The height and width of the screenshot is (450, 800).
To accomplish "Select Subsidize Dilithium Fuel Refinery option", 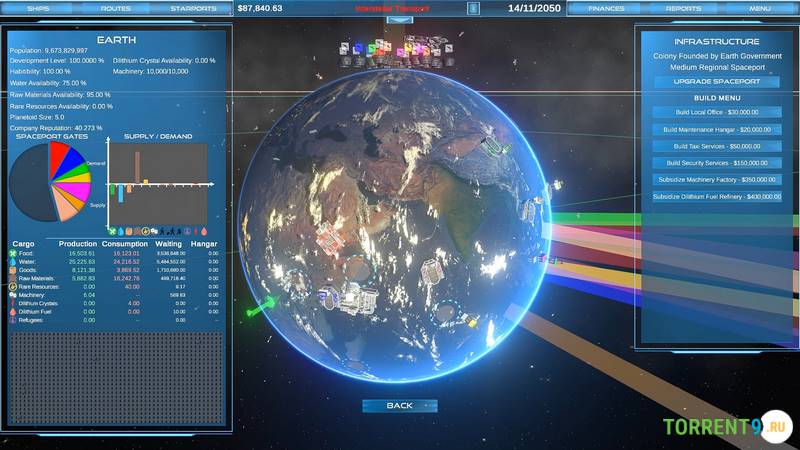I will pos(716,196).
